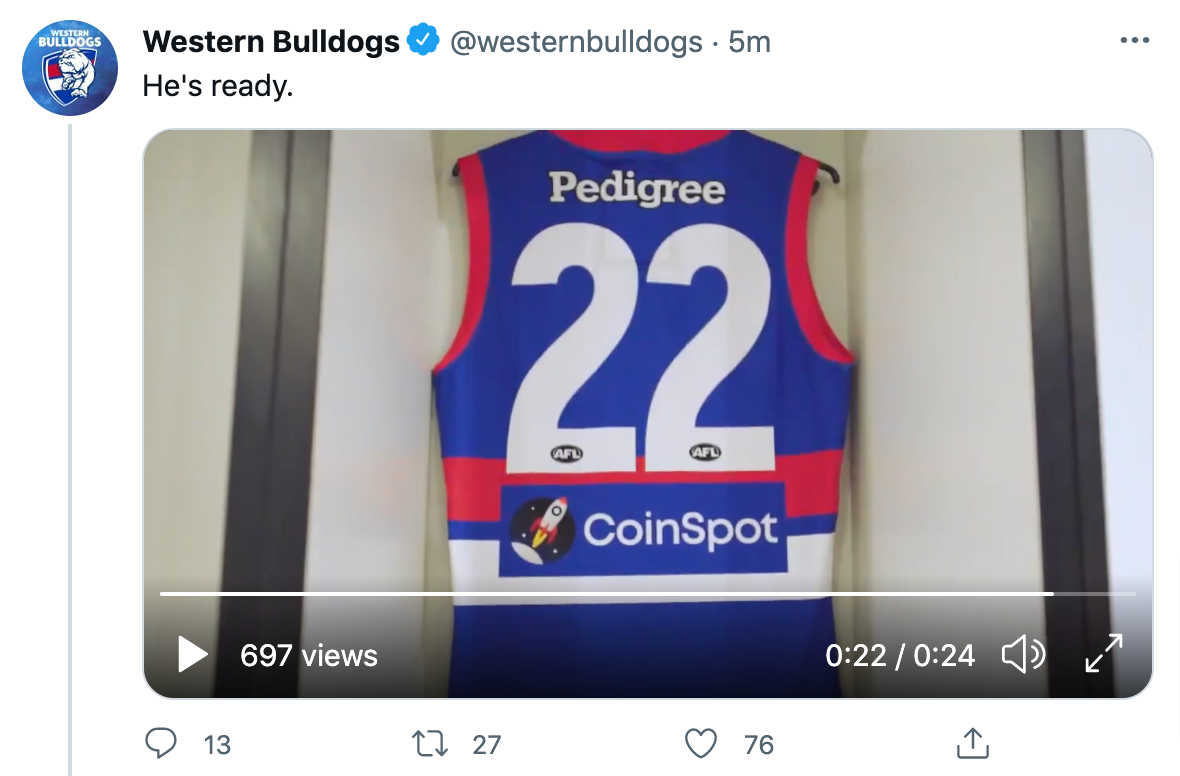
Task: Seek along the video progress bar
Action: pos(647,594)
